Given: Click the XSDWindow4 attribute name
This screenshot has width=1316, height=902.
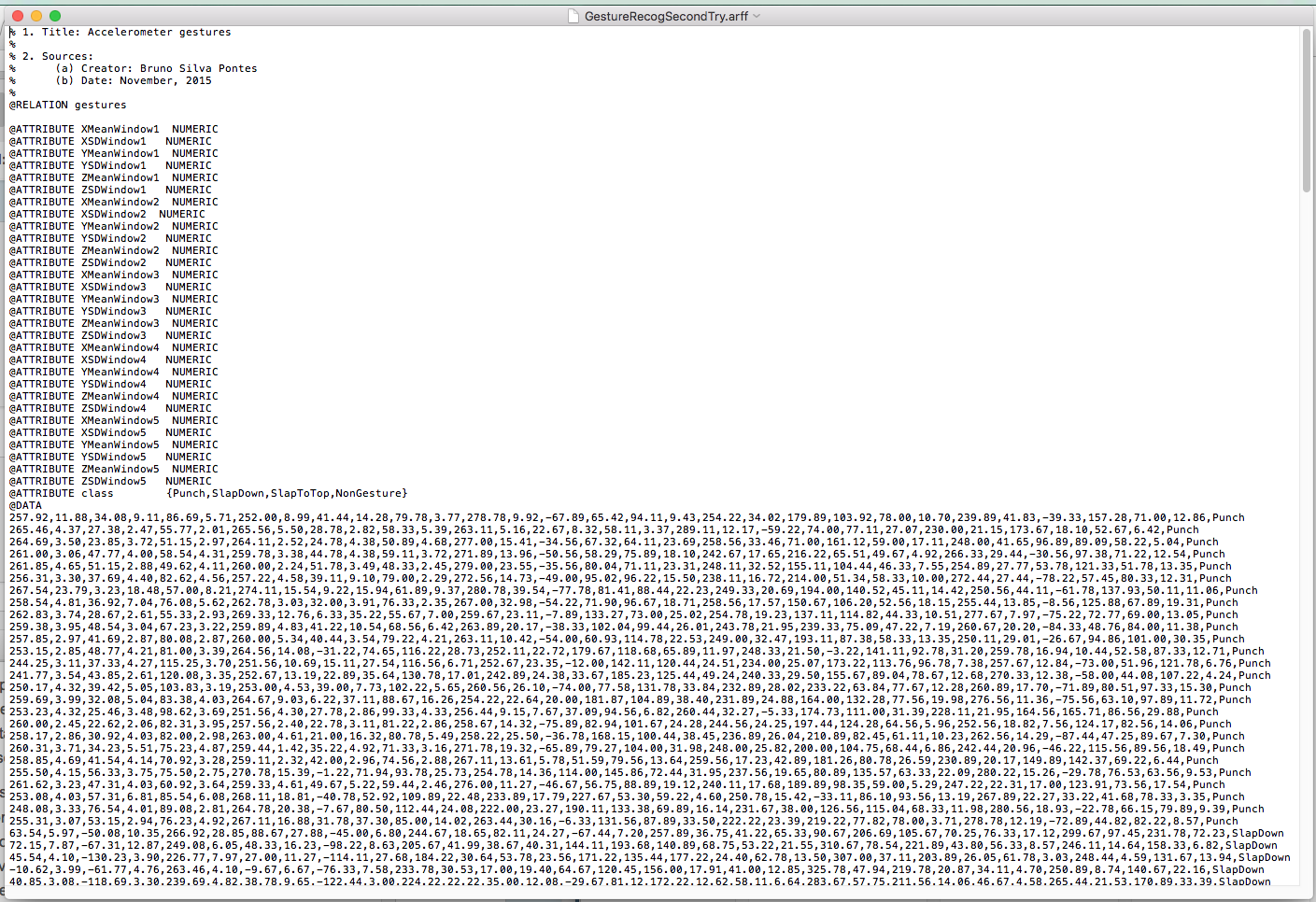Looking at the screenshot, I should (x=113, y=359).
